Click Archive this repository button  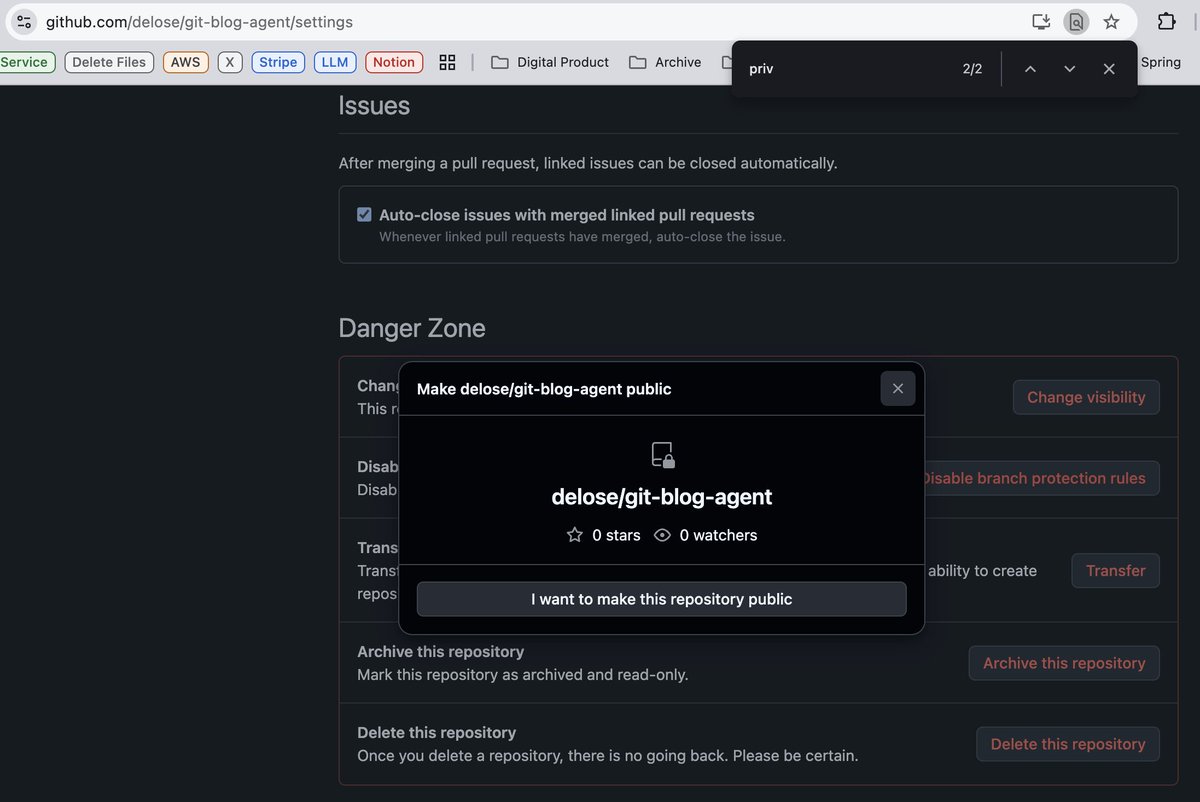[x=1064, y=663]
